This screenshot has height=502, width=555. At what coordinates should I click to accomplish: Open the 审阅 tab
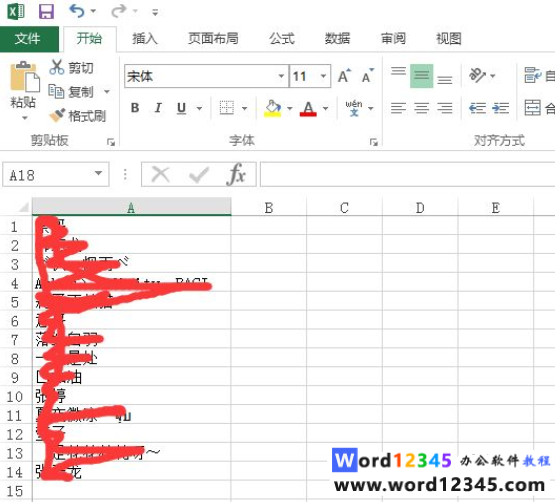click(x=393, y=39)
